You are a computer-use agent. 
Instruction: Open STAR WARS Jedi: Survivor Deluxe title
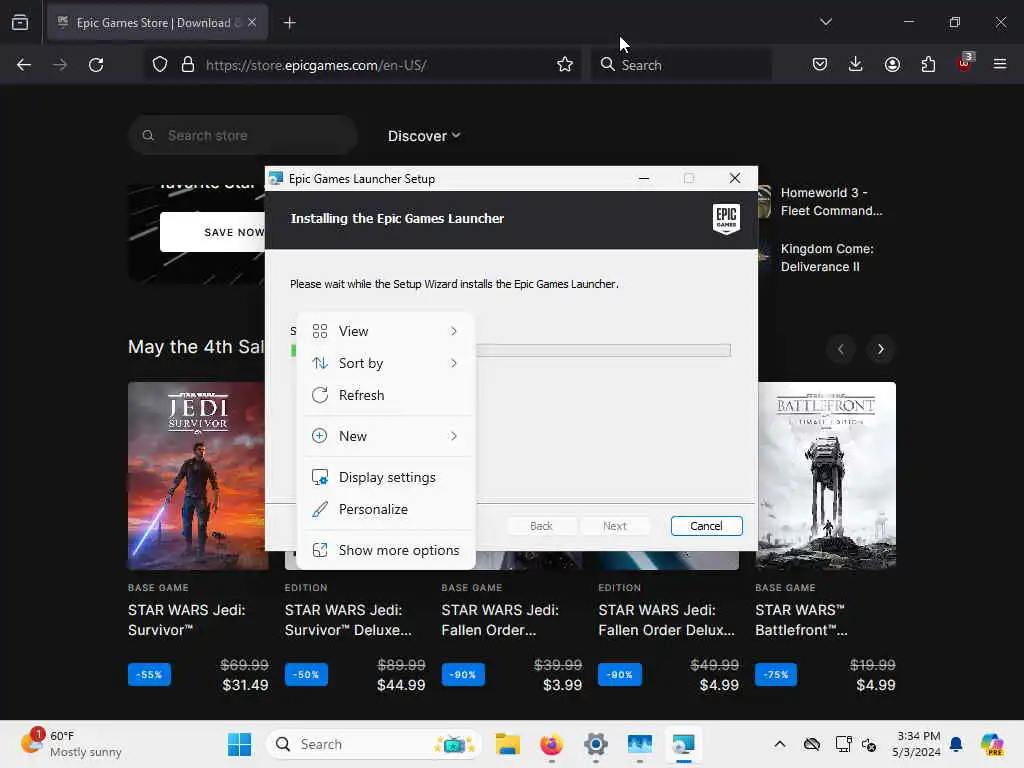(348, 620)
